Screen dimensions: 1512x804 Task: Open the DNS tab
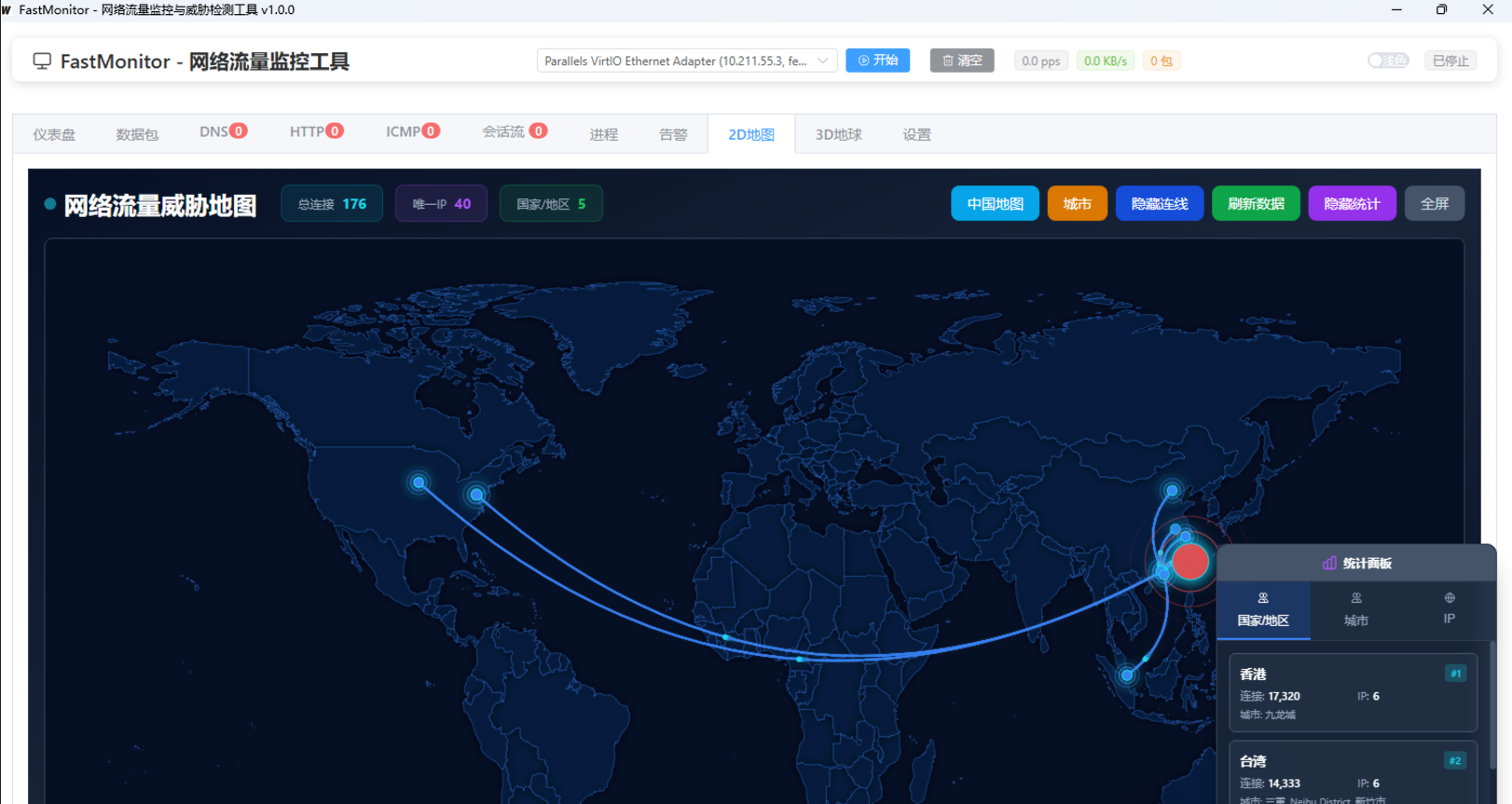224,132
